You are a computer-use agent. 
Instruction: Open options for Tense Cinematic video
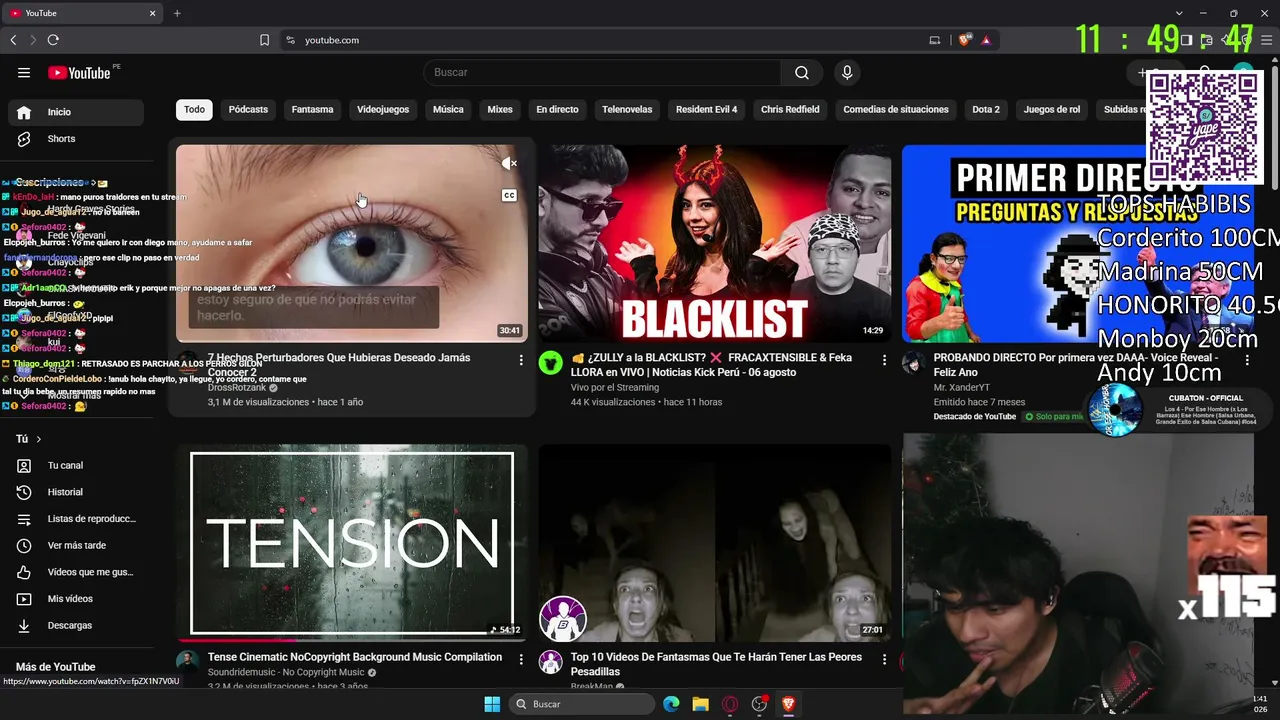[x=521, y=659]
